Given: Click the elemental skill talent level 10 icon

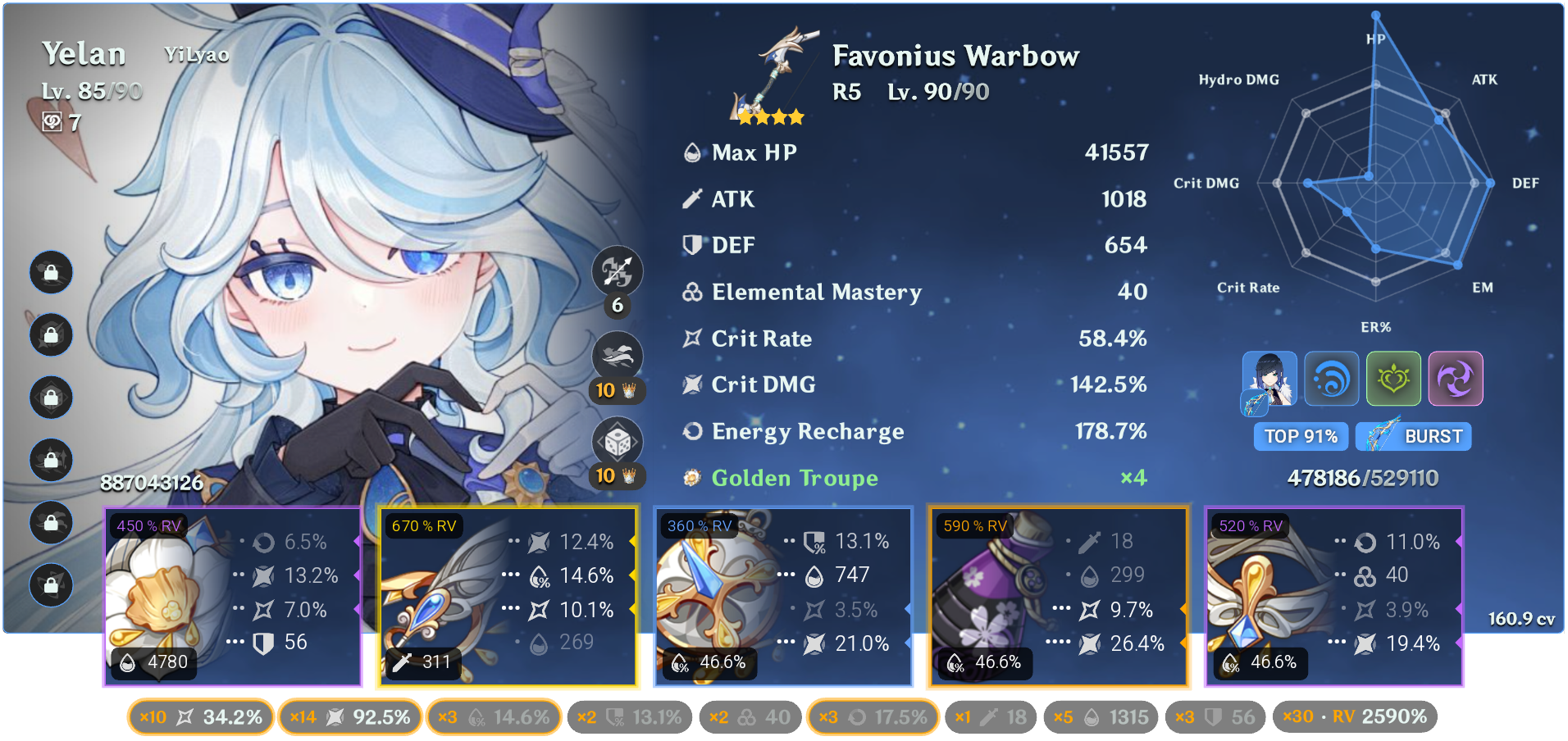Looking at the screenshot, I should click(618, 357).
